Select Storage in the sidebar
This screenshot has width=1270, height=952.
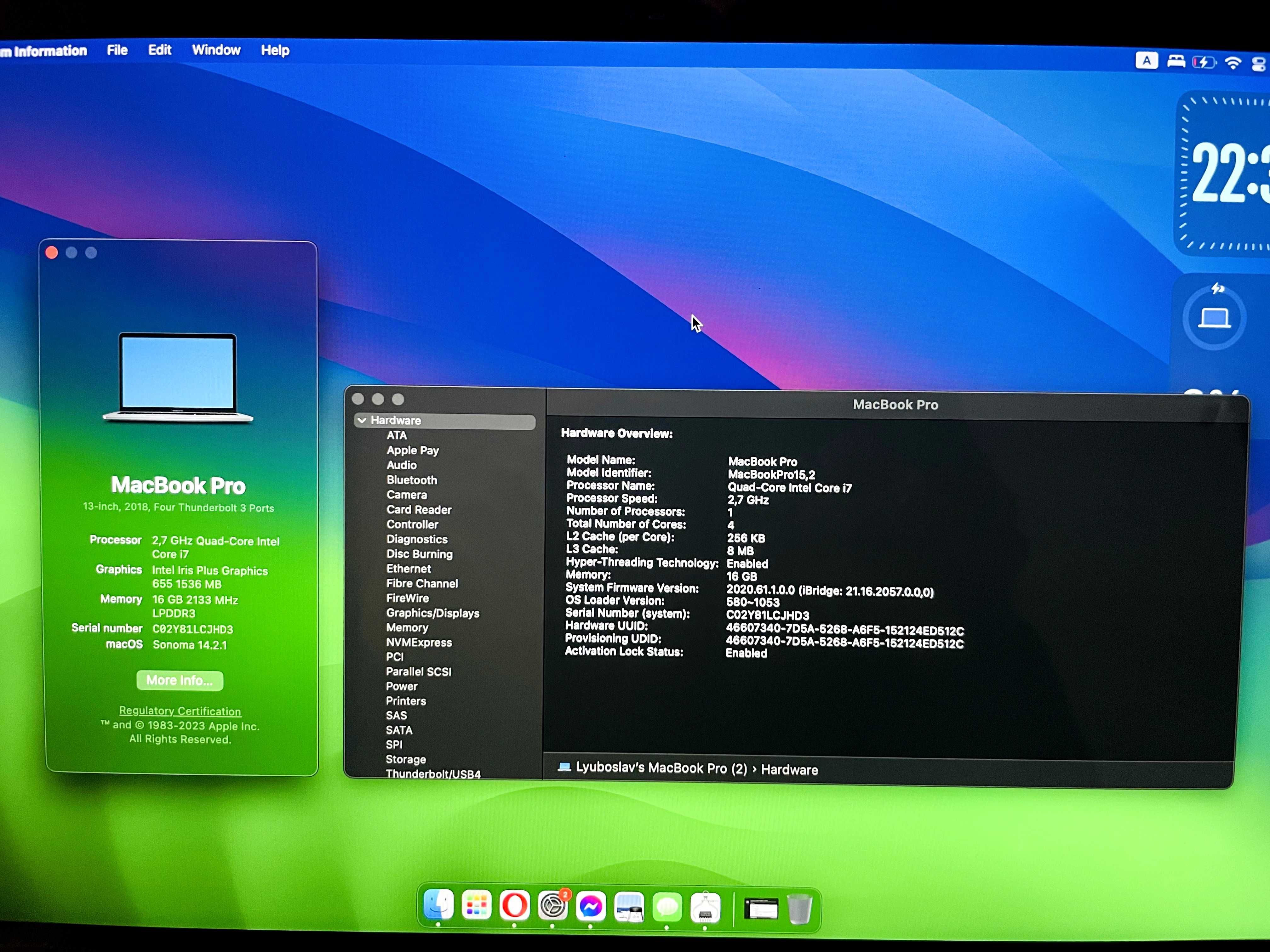[406, 760]
